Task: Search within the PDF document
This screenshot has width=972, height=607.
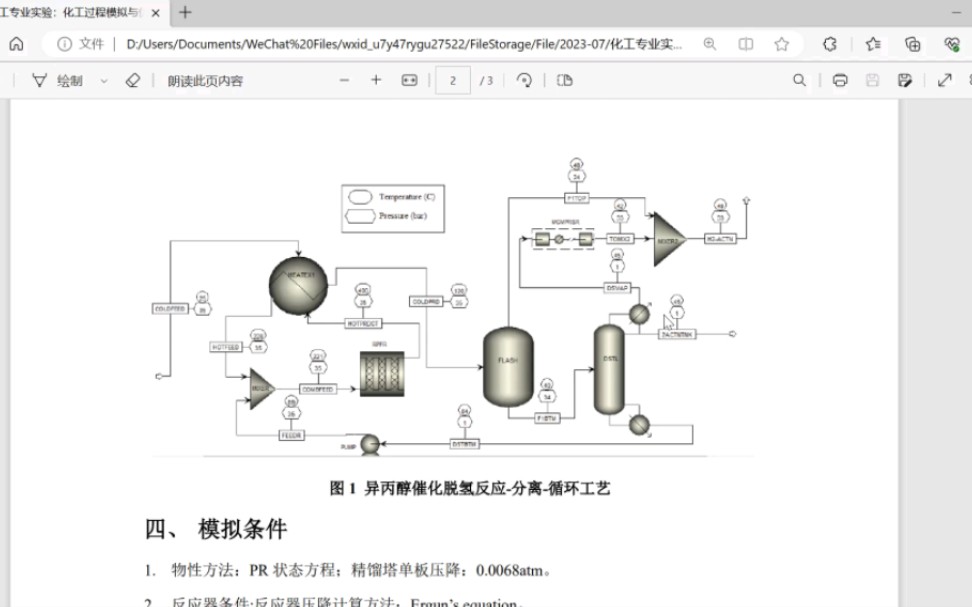Action: [800, 81]
